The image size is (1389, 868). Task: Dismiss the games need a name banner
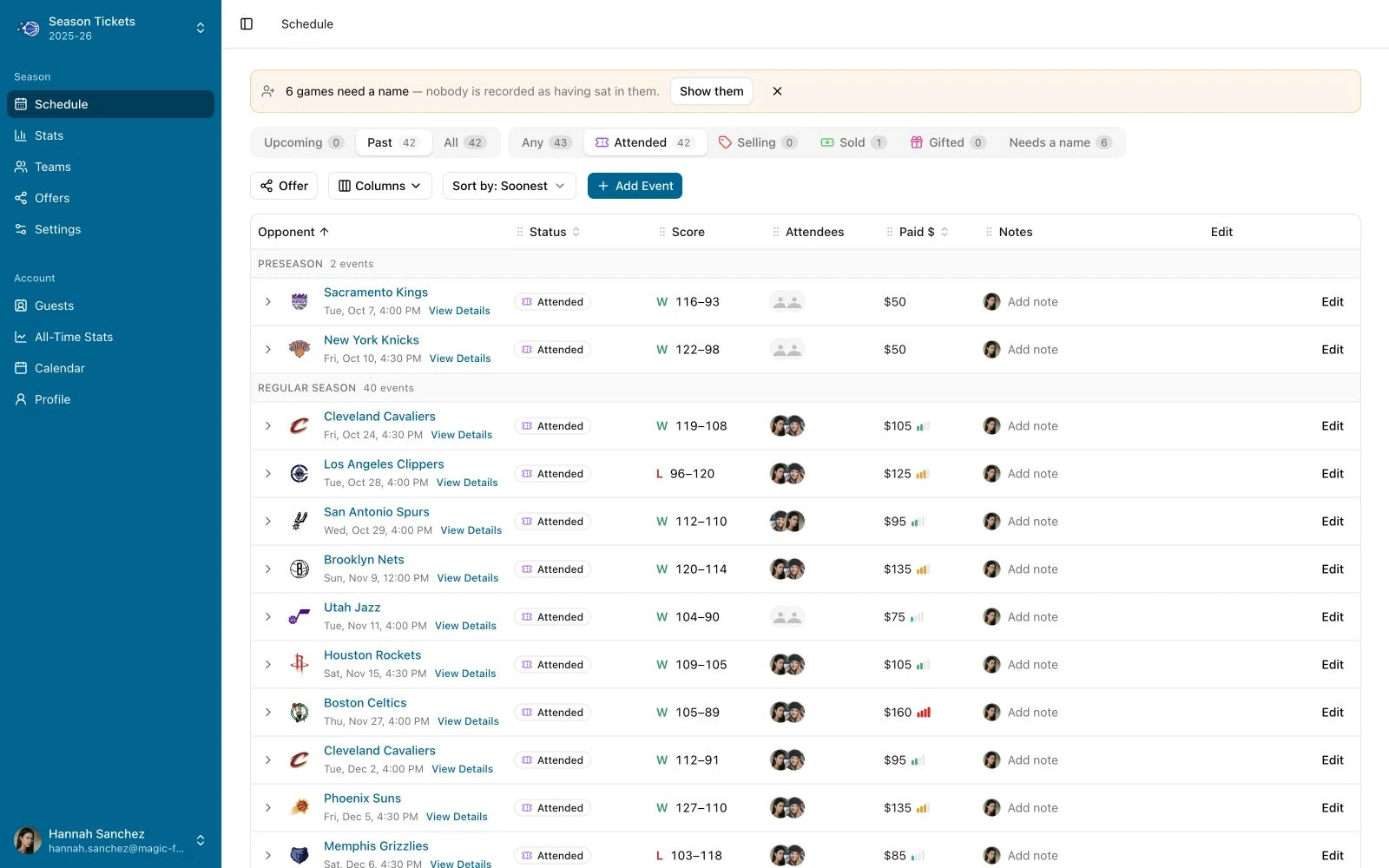click(777, 91)
